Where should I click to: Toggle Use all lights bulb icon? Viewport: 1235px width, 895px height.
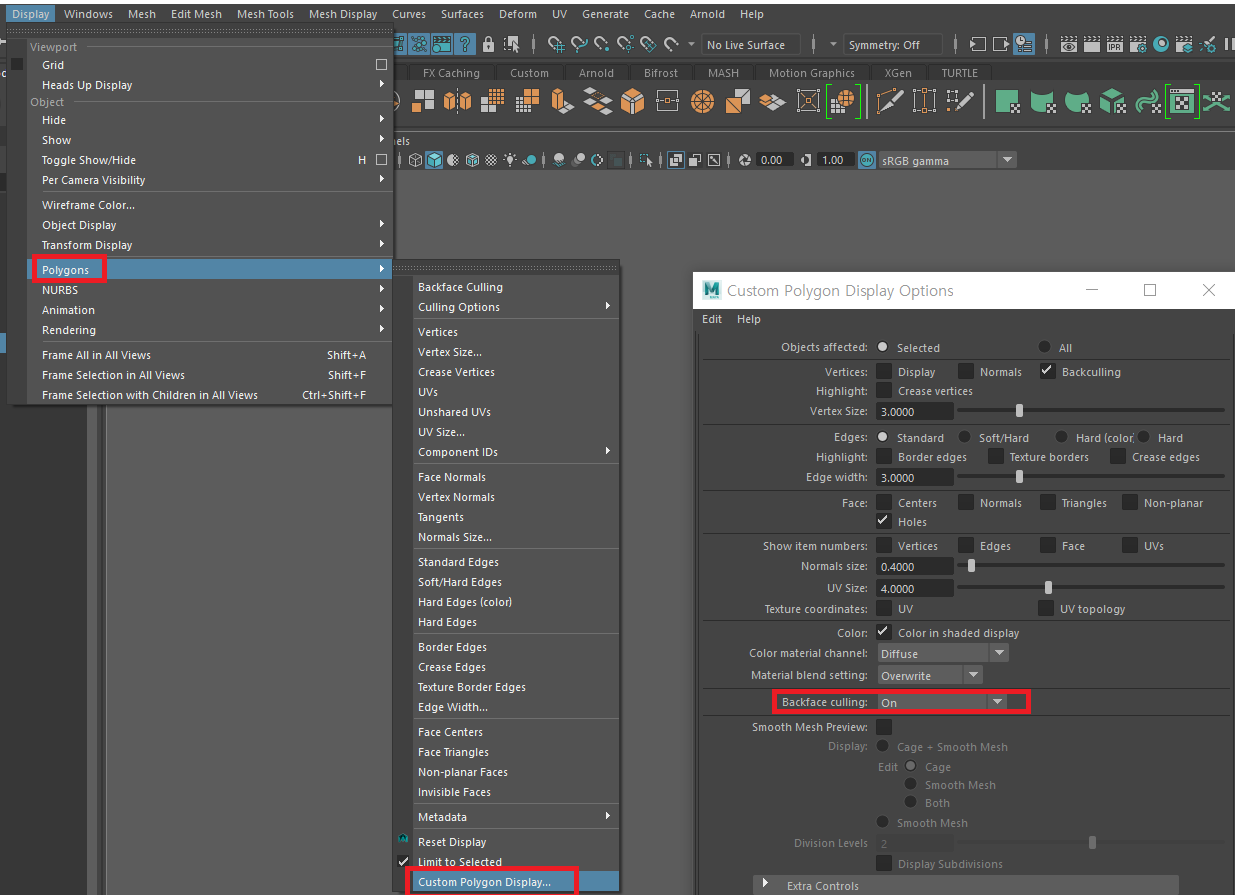pyautogui.click(x=510, y=160)
